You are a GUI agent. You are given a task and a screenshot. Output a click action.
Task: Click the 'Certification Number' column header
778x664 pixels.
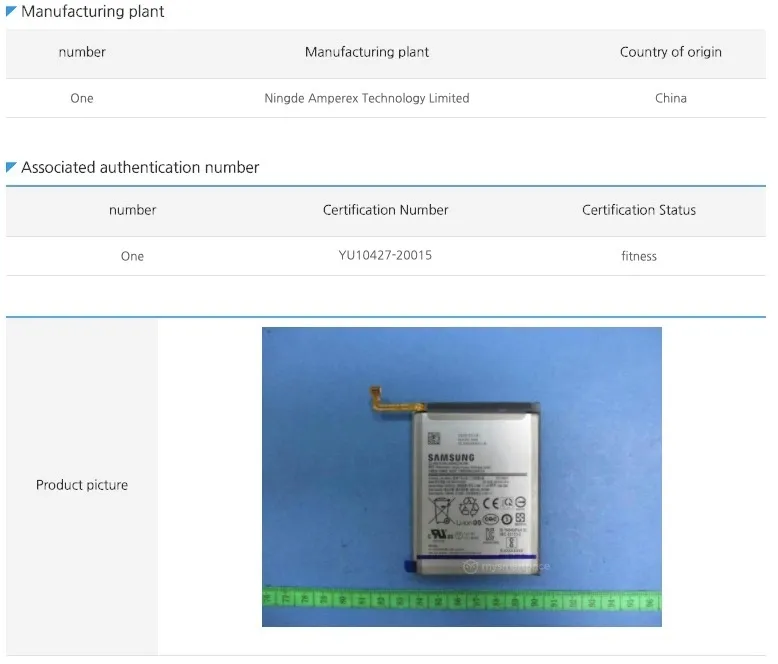tap(386, 210)
